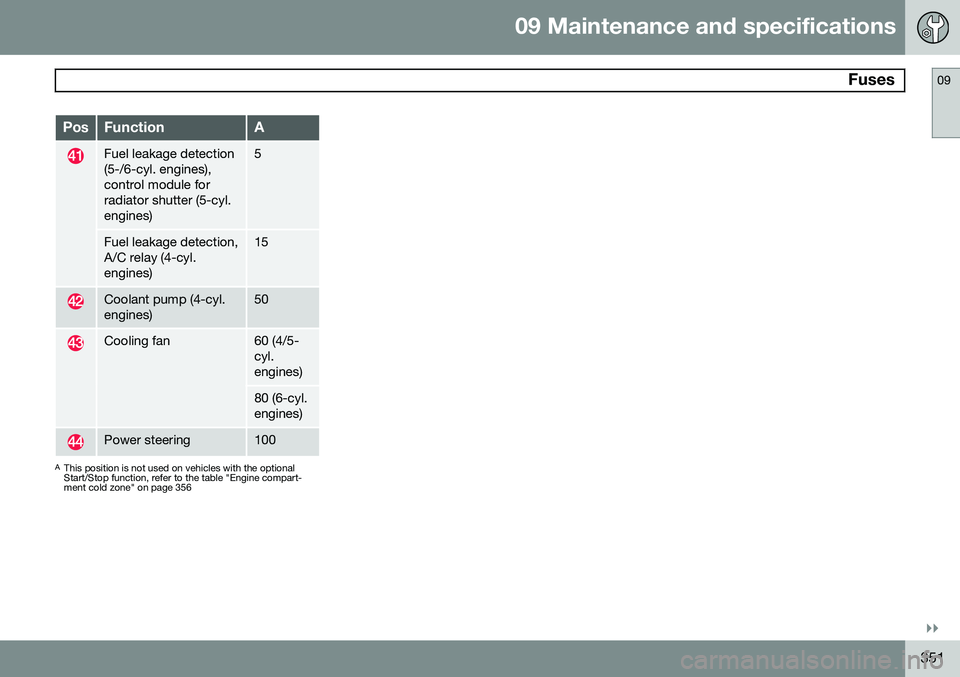Image resolution: width=960 pixels, height=677 pixels.
Task: Click 'Fuel leakage detection (5-/6-cyl. engines)' cell
Action: tap(171, 185)
